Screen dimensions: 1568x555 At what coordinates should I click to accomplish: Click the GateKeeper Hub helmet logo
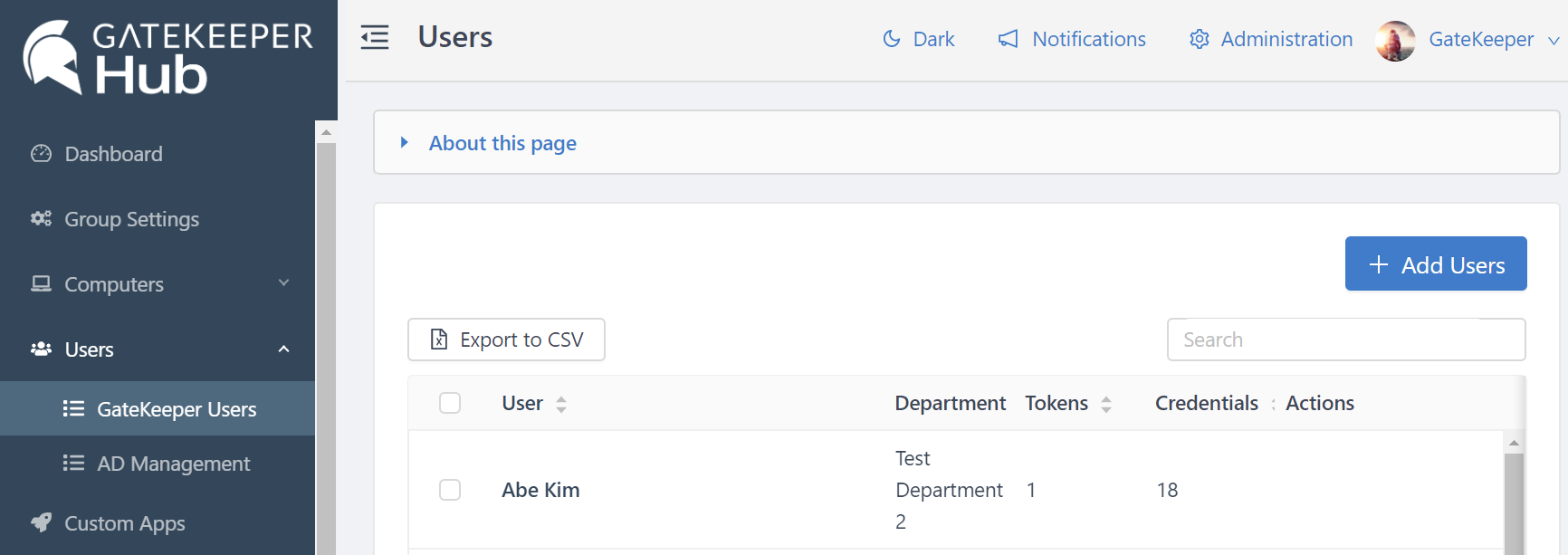53,57
